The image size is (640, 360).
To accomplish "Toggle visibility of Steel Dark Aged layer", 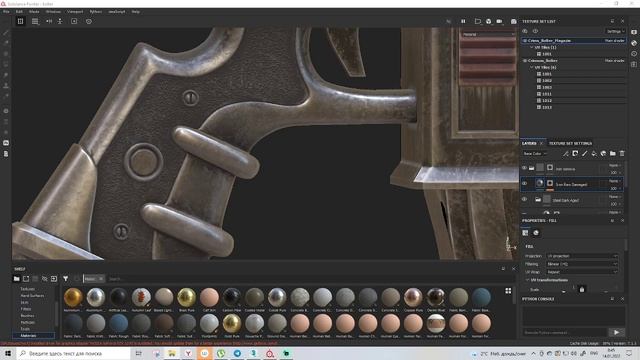I will 524,200.
